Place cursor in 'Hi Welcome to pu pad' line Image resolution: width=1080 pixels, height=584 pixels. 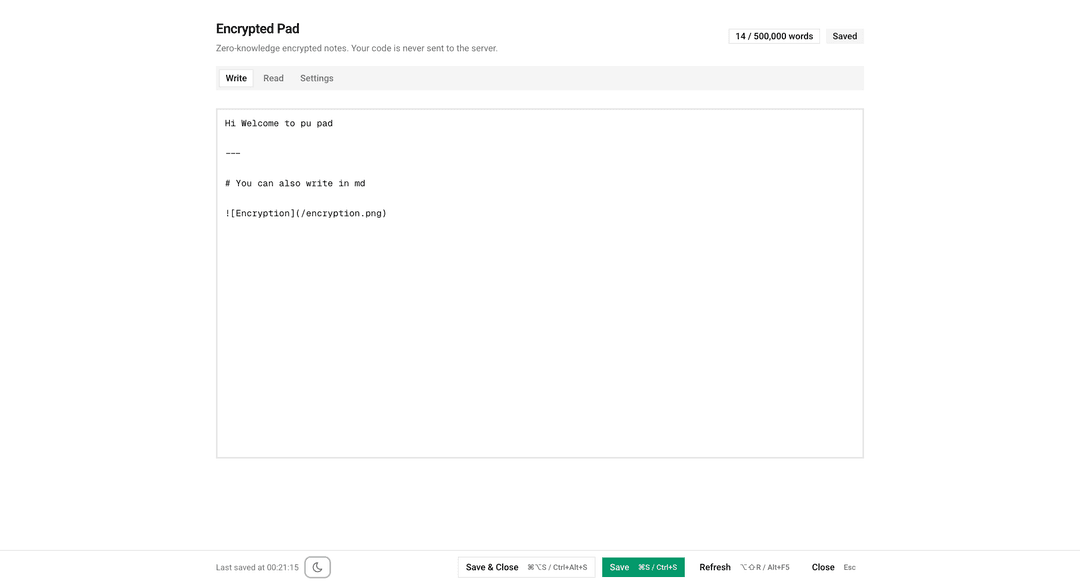pyautogui.click(x=279, y=124)
